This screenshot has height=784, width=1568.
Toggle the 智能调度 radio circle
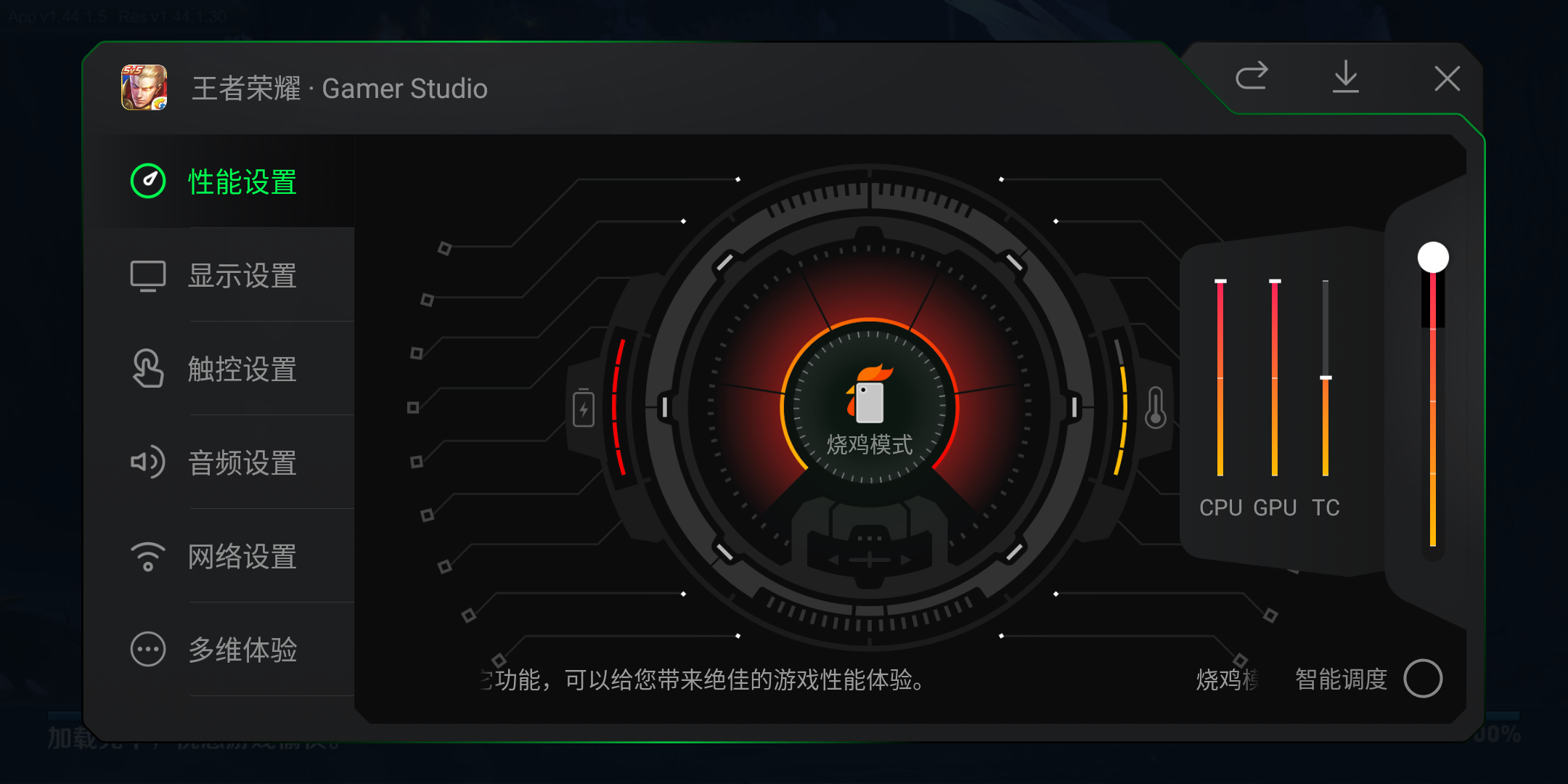(x=1423, y=679)
